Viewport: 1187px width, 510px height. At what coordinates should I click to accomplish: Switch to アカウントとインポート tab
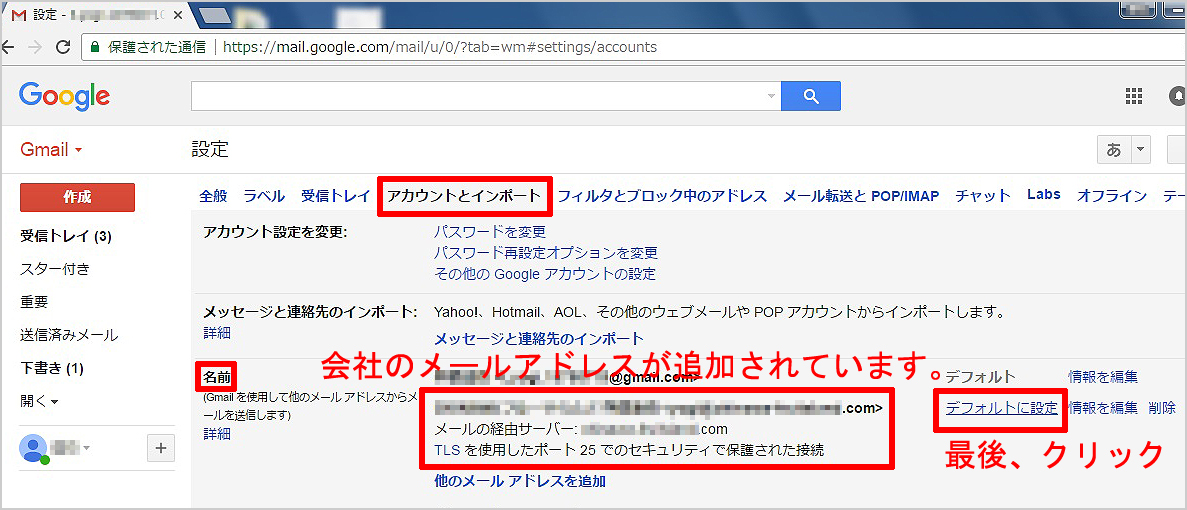pos(464,196)
